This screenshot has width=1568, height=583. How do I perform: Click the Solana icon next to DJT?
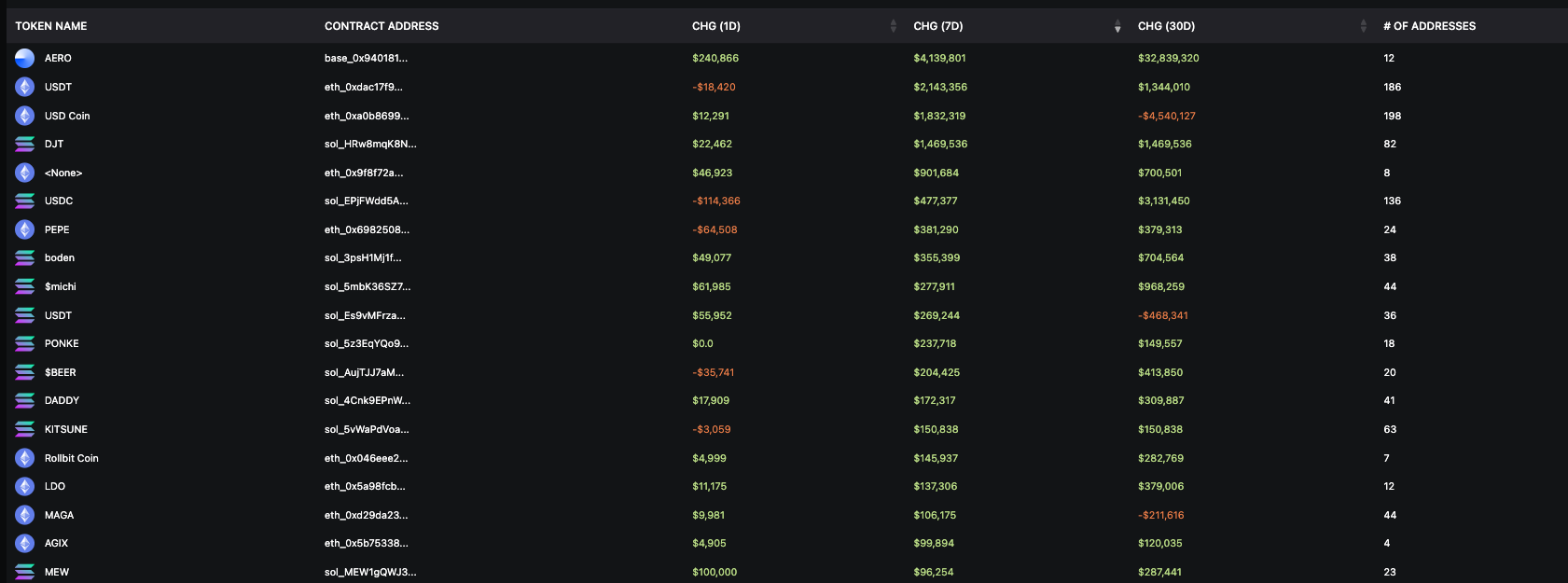[x=25, y=144]
